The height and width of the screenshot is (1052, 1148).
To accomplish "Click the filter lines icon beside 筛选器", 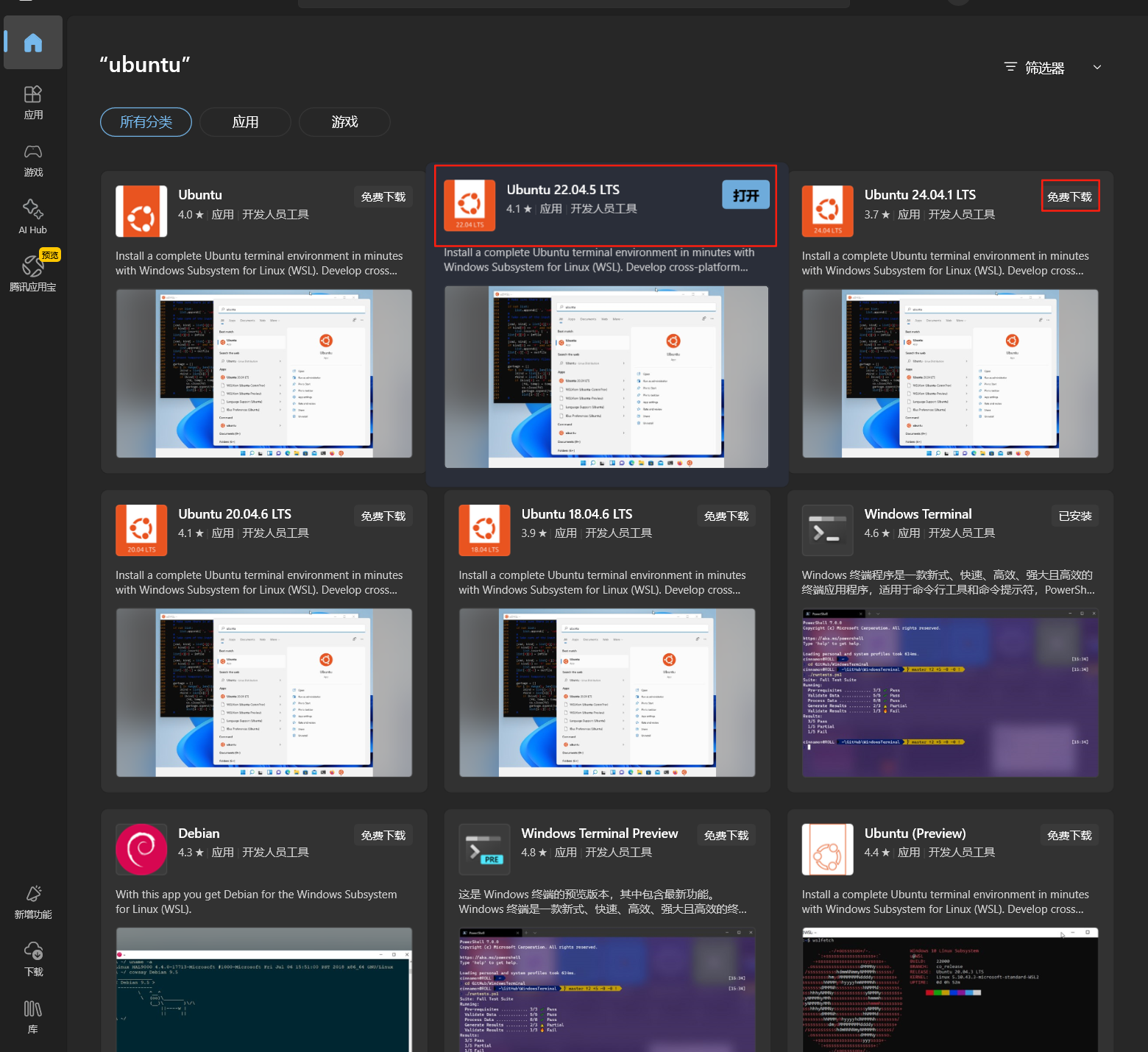I will point(1010,67).
